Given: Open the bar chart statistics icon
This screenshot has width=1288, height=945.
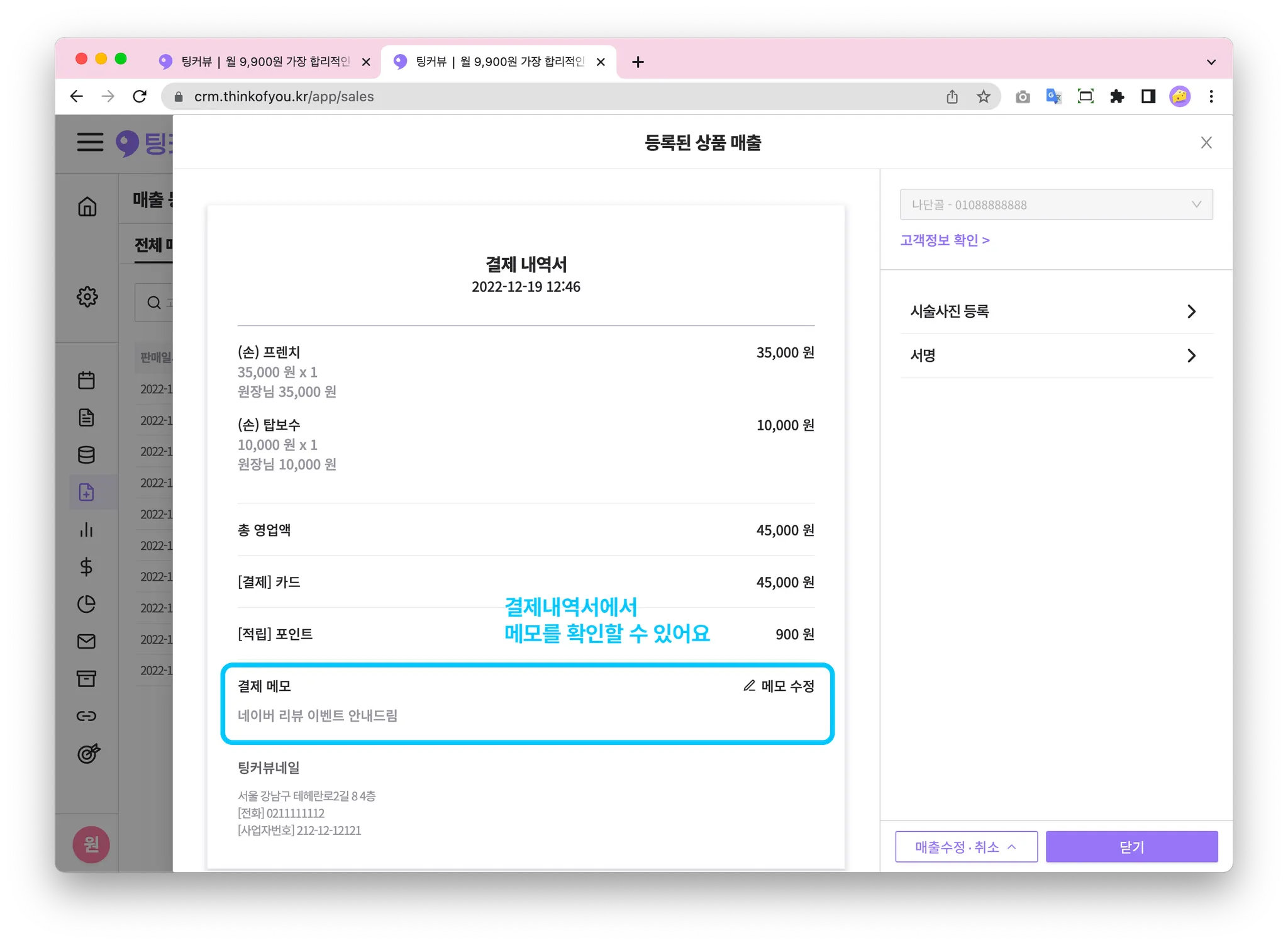Looking at the screenshot, I should tap(87, 530).
